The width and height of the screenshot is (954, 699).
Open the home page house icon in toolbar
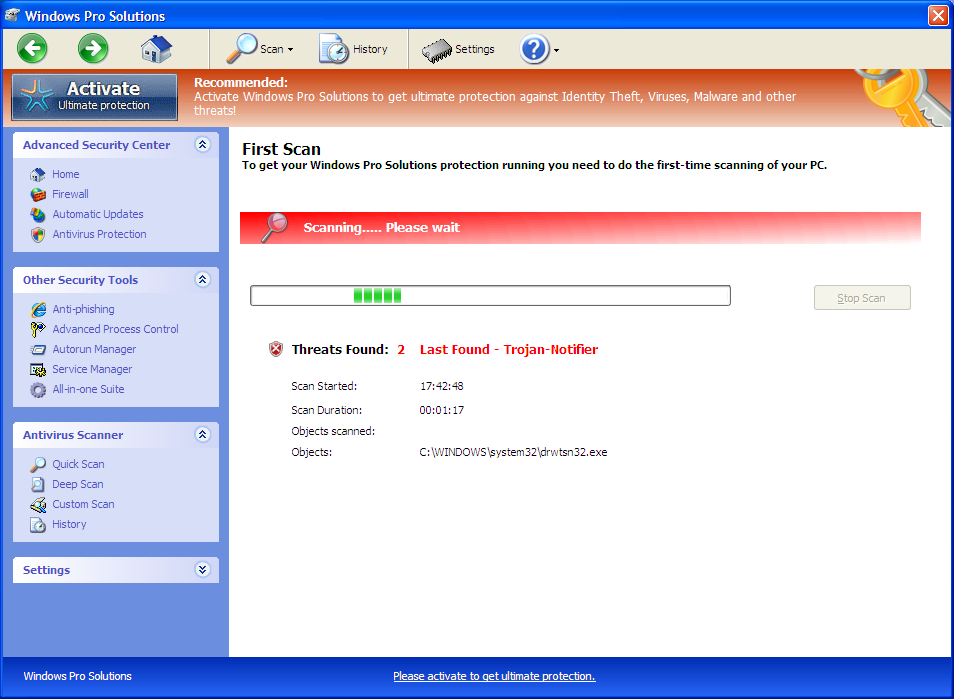click(156, 49)
